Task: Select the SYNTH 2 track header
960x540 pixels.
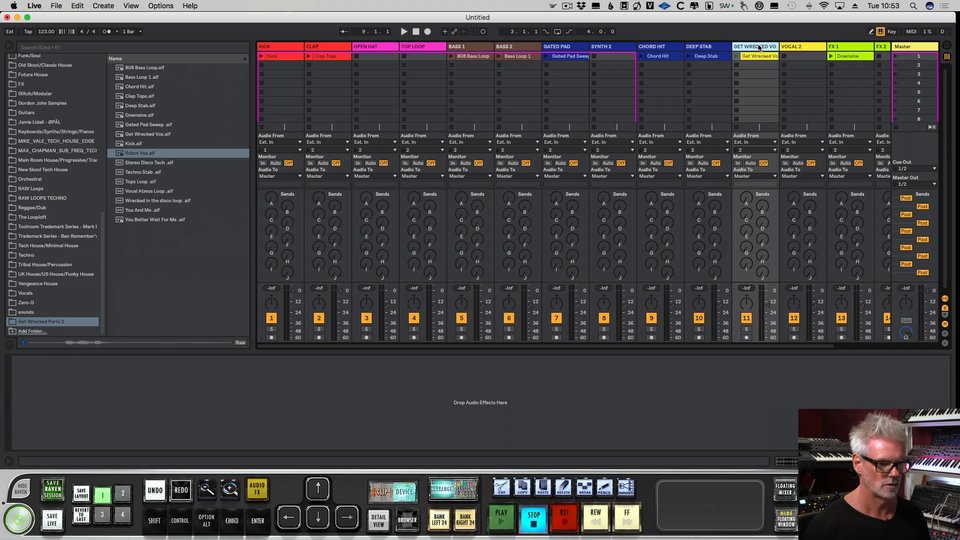Action: tap(612, 47)
